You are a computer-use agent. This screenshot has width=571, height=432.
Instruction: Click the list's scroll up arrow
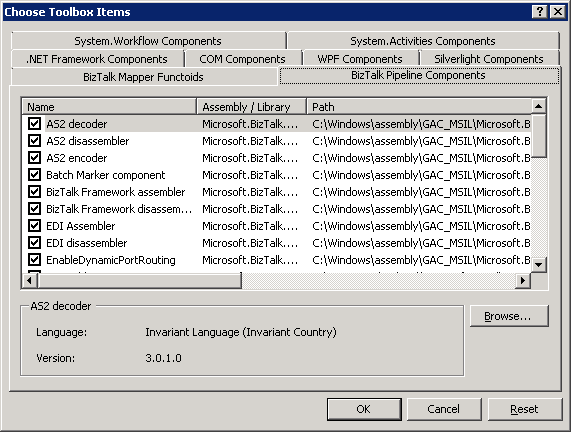[539, 106]
